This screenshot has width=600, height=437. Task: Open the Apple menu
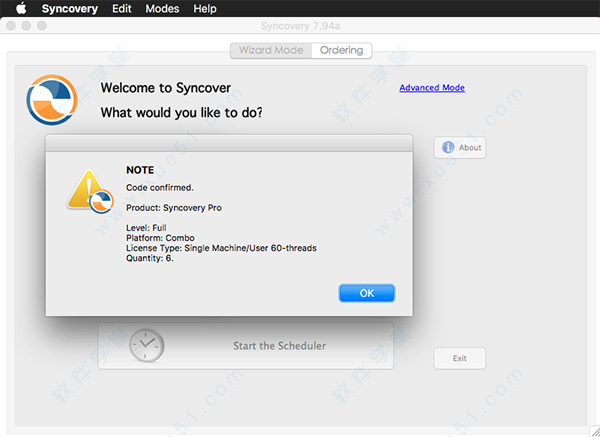point(21,8)
